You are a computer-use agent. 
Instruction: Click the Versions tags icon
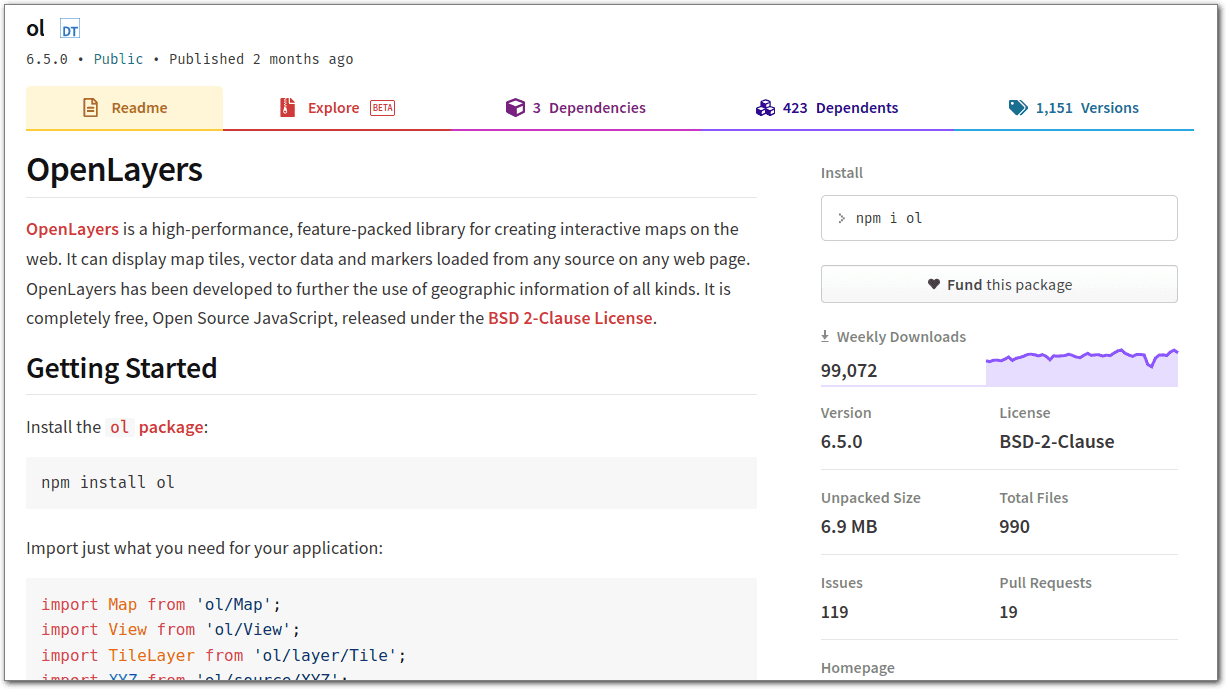(1018, 108)
